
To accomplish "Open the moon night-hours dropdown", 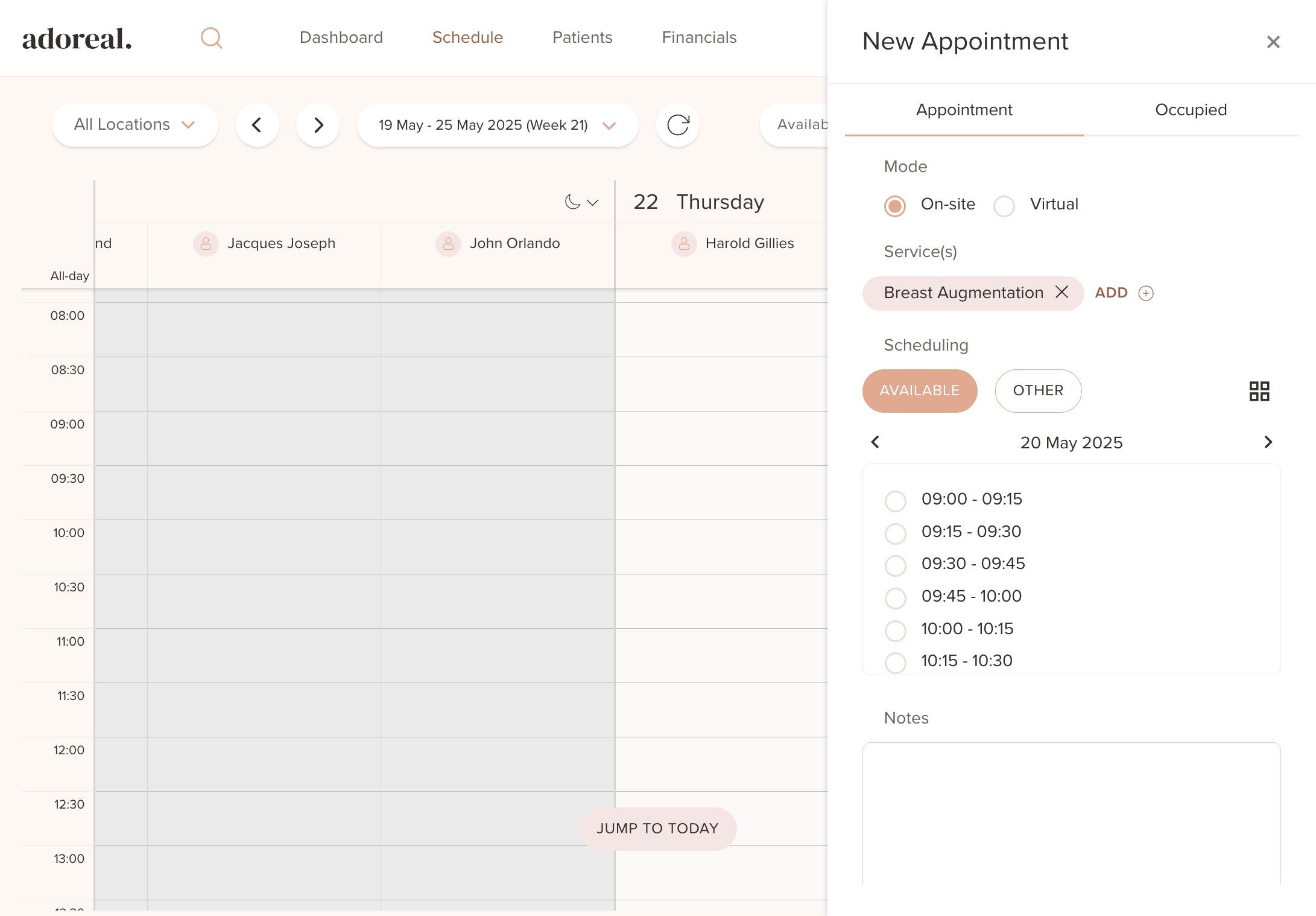I will click(581, 202).
